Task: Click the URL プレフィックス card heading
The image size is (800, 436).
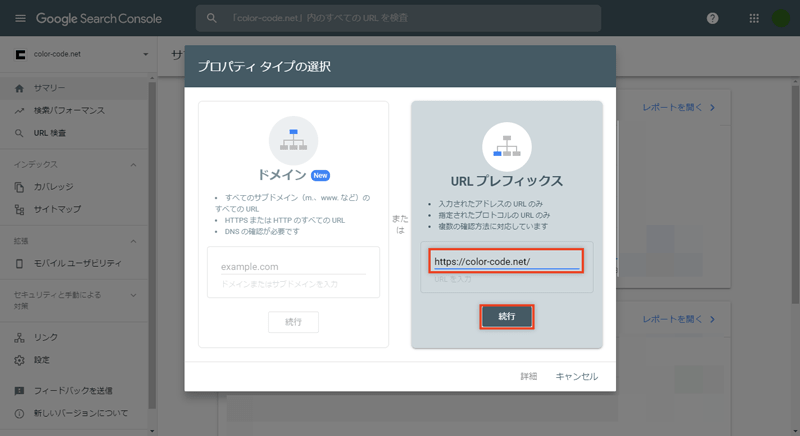Action: coord(507,181)
